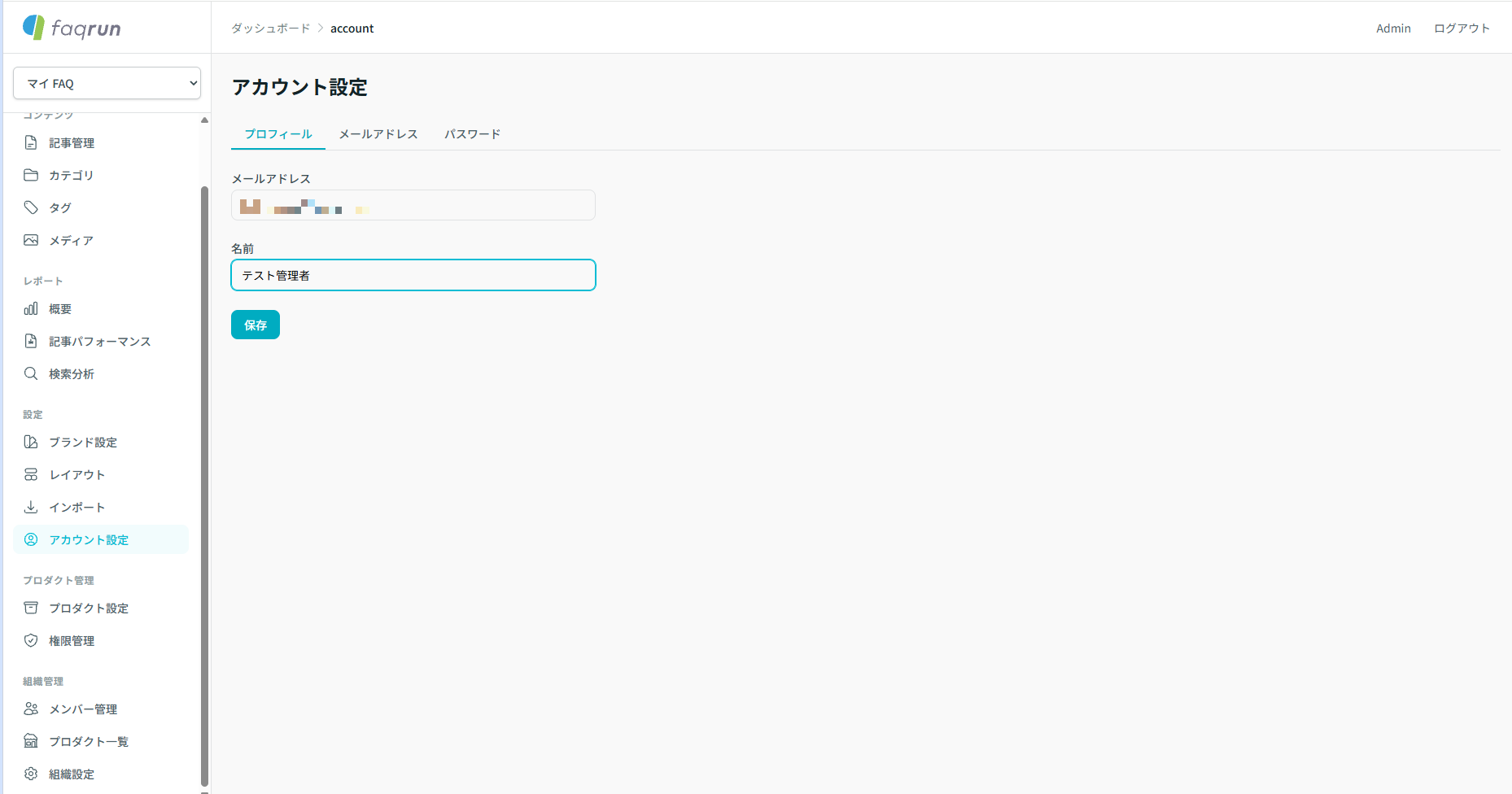Open the マイ FAQ product dropdown
The height and width of the screenshot is (794, 1512).
click(107, 83)
